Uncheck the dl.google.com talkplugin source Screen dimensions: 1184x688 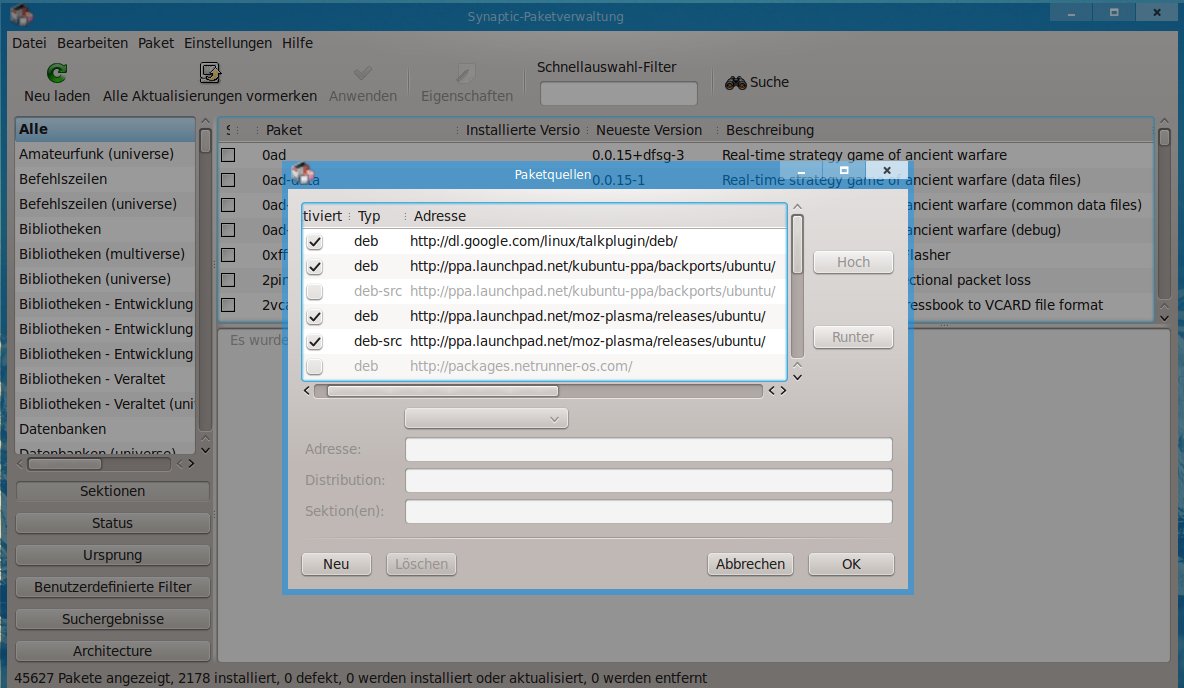coord(315,242)
